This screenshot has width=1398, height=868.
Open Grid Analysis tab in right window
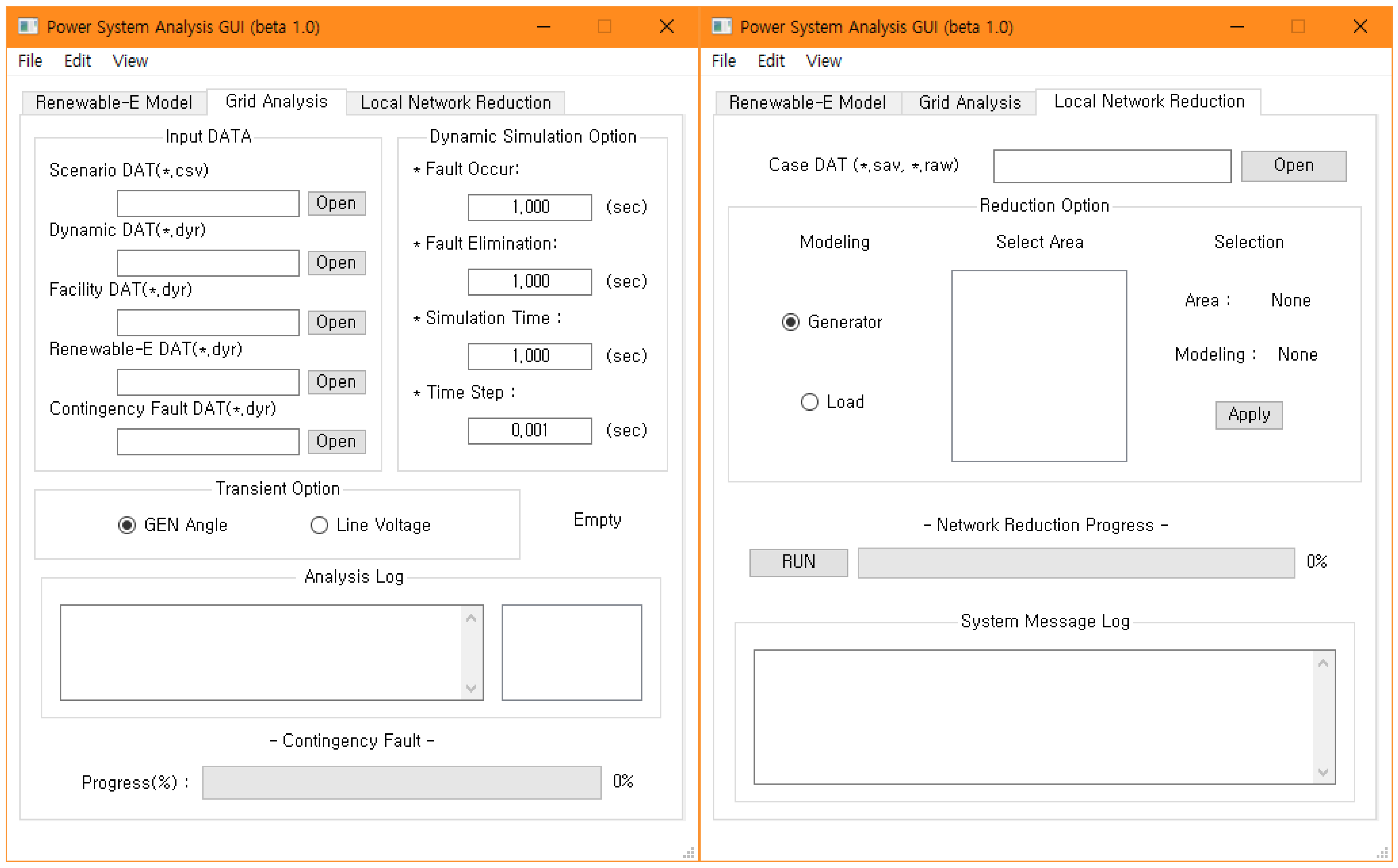[x=969, y=103]
